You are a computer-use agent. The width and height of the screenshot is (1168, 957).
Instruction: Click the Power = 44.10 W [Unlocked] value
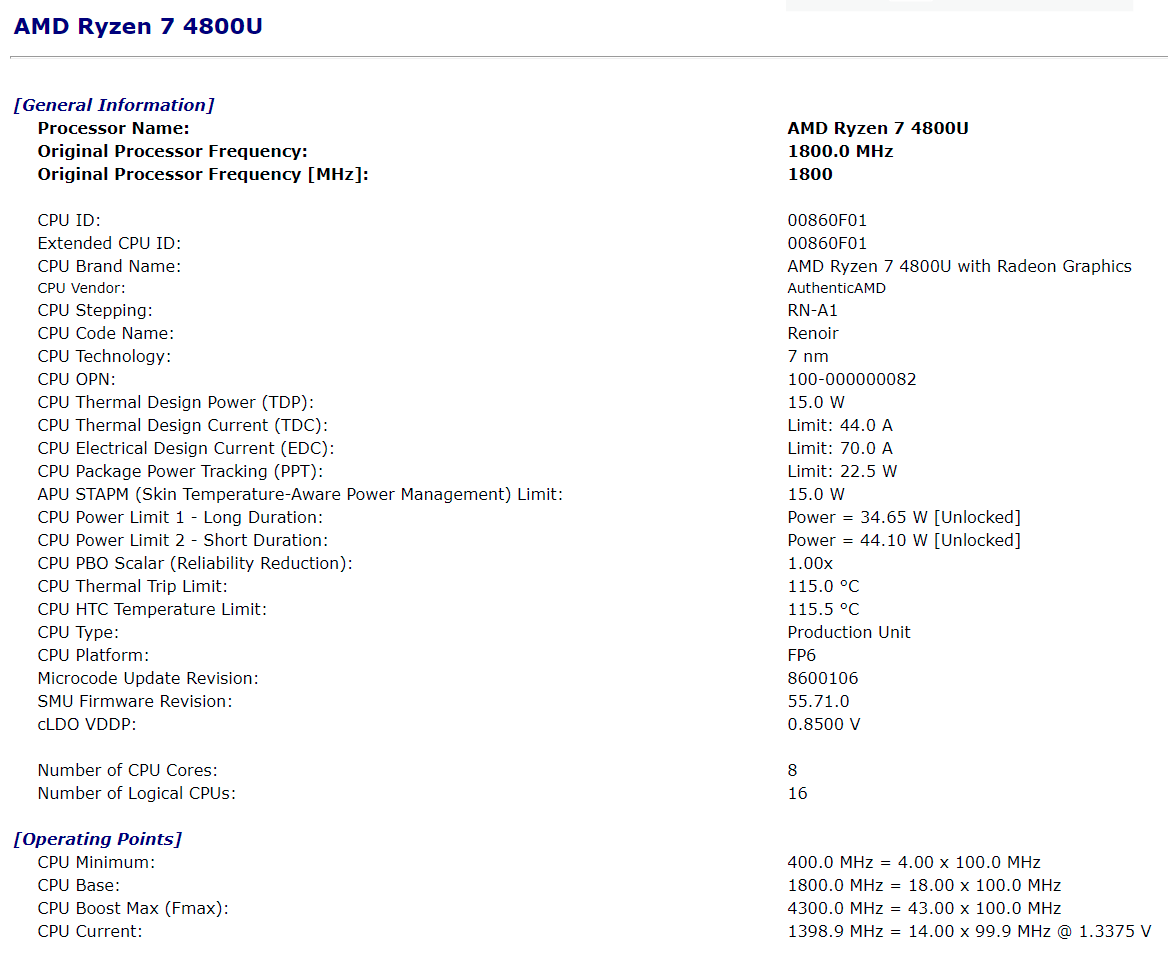pos(904,541)
